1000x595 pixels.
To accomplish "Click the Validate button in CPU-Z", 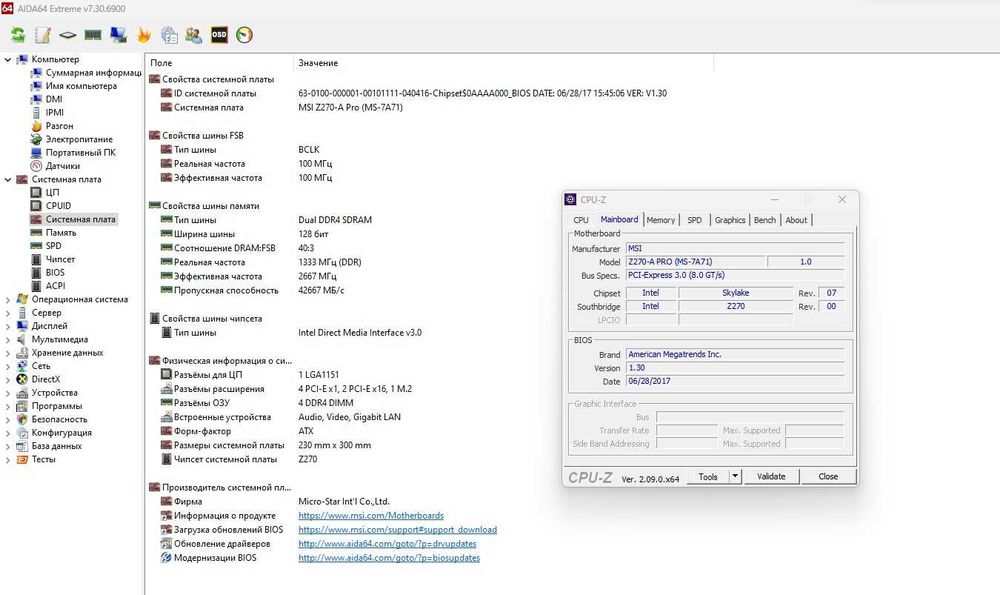I will (x=771, y=476).
